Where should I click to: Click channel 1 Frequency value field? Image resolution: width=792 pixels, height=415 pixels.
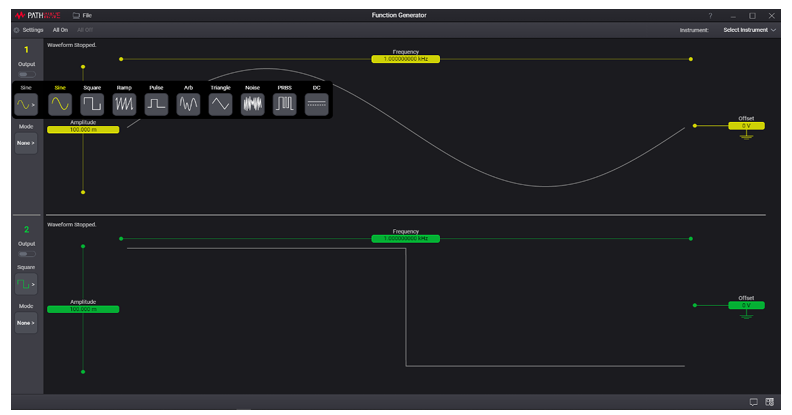pos(406,59)
